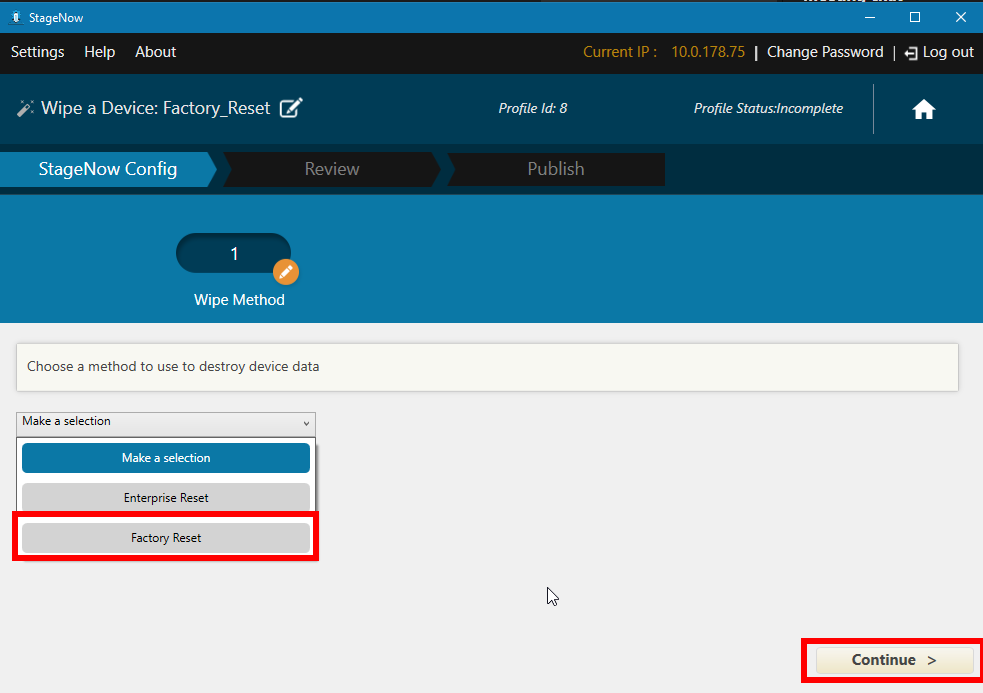
Task: Switch to the Review tab
Action: [331, 169]
